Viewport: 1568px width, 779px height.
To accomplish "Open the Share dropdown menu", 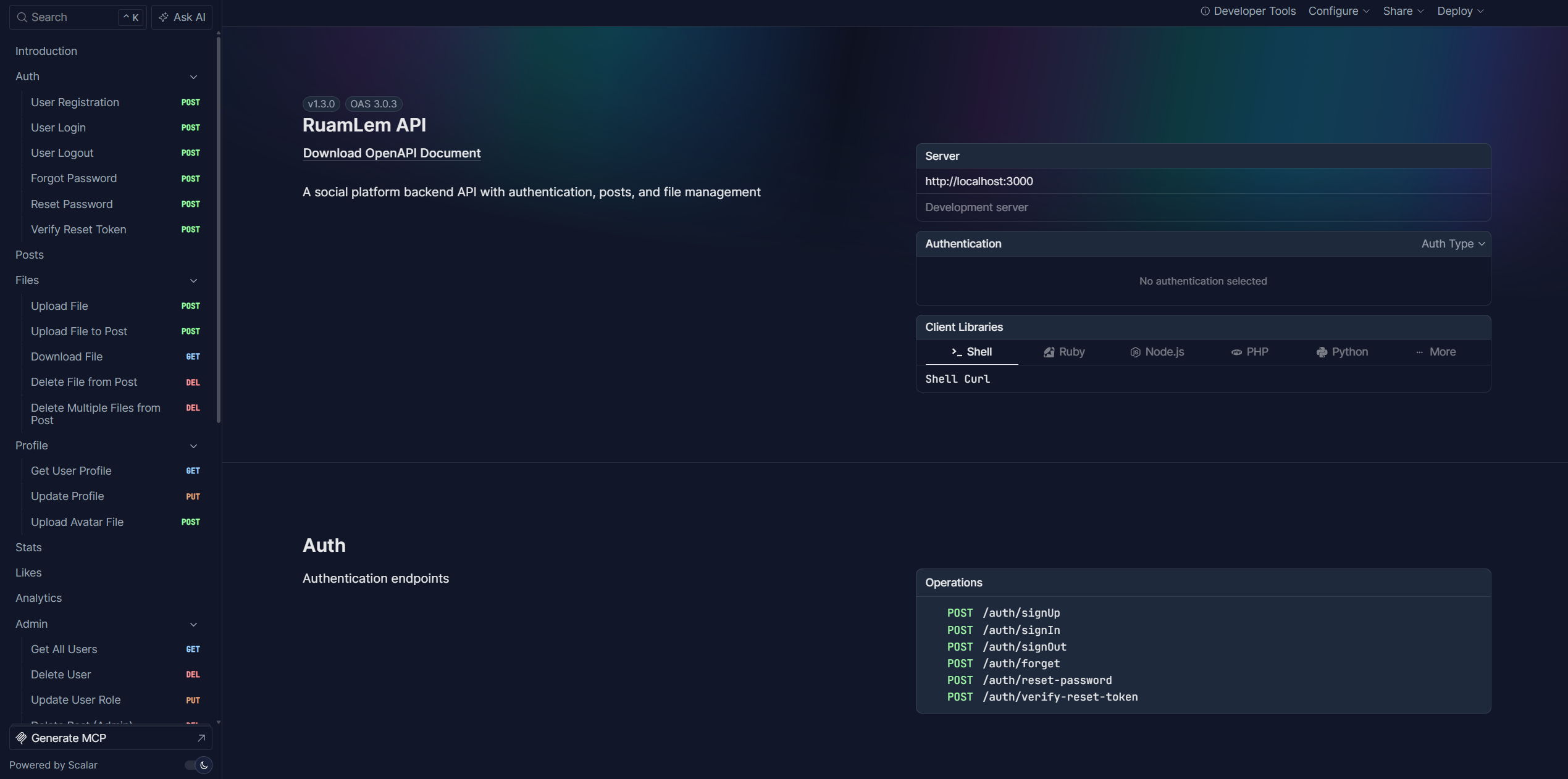I will (1403, 11).
